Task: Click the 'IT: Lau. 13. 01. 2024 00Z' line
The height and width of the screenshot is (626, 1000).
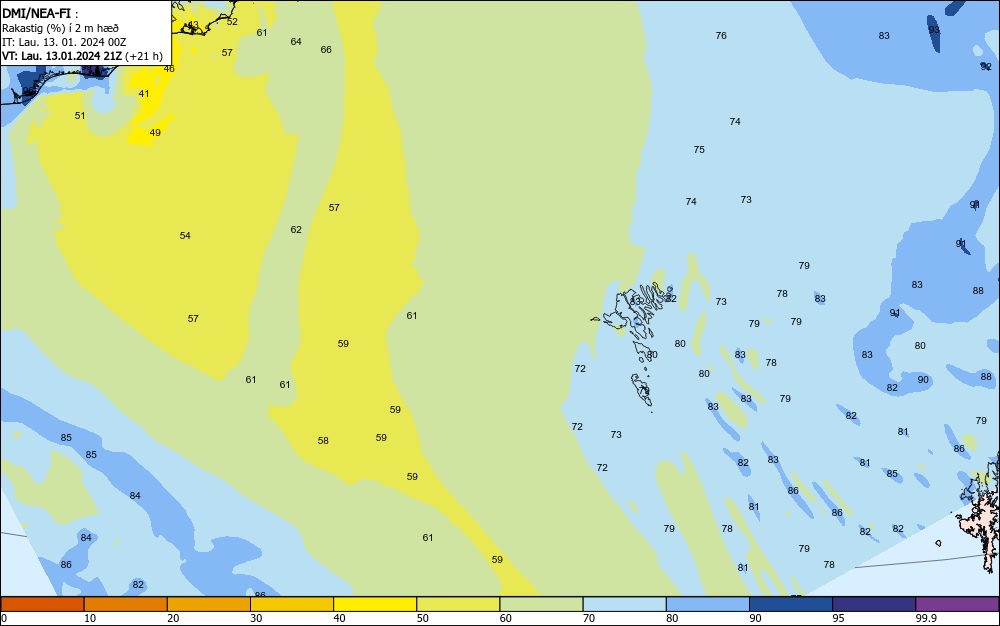Action: 64,42
